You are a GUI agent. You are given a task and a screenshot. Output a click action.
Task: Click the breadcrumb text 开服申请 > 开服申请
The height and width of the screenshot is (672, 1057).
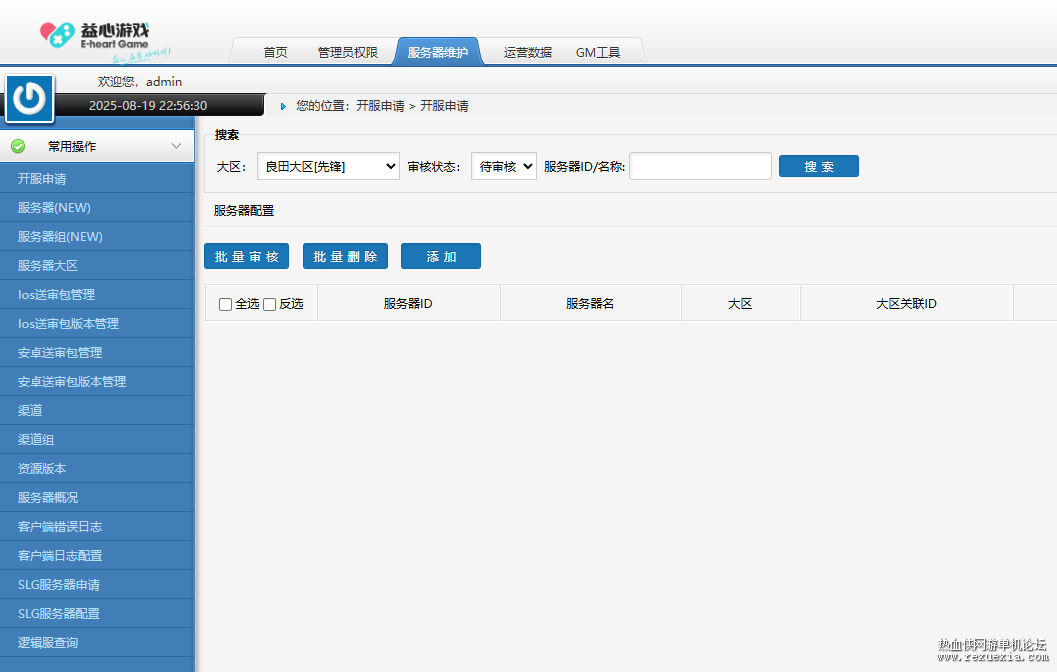pos(412,106)
